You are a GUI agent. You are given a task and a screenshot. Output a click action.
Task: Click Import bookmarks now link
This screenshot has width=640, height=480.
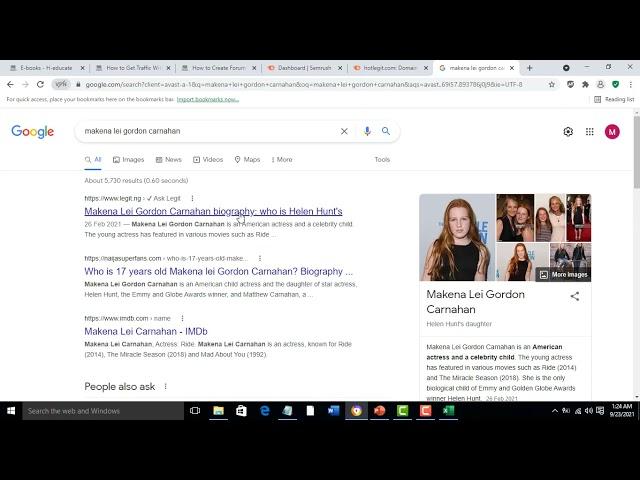208,99
